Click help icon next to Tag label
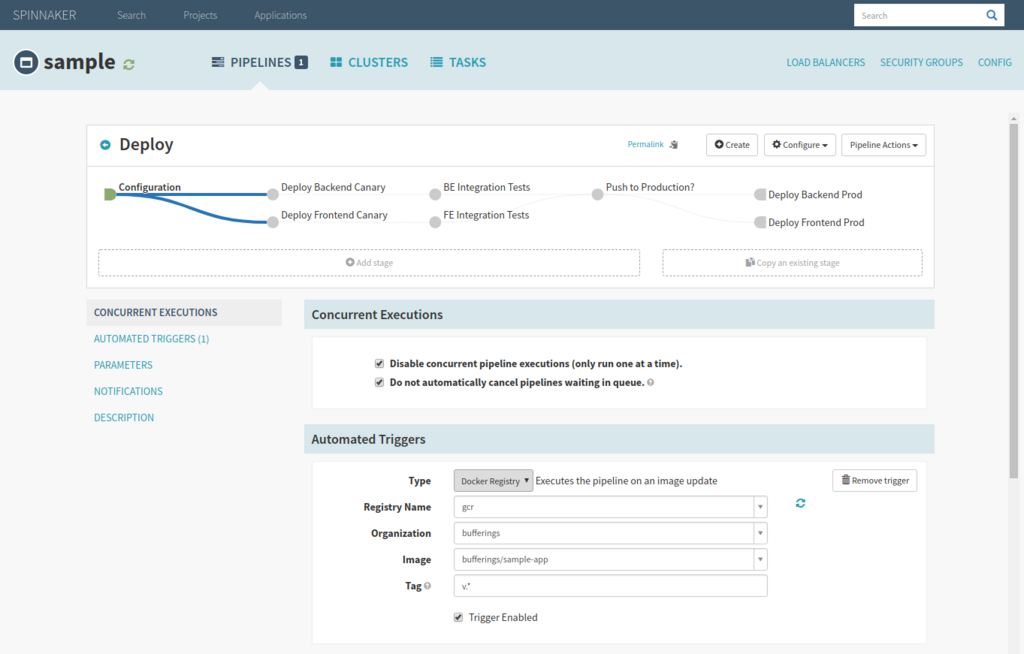1024x654 pixels. (x=428, y=586)
